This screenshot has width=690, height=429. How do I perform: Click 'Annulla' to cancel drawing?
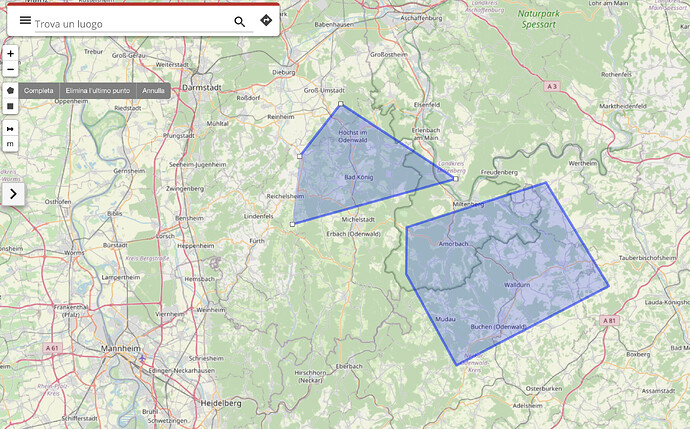pyautogui.click(x=153, y=91)
